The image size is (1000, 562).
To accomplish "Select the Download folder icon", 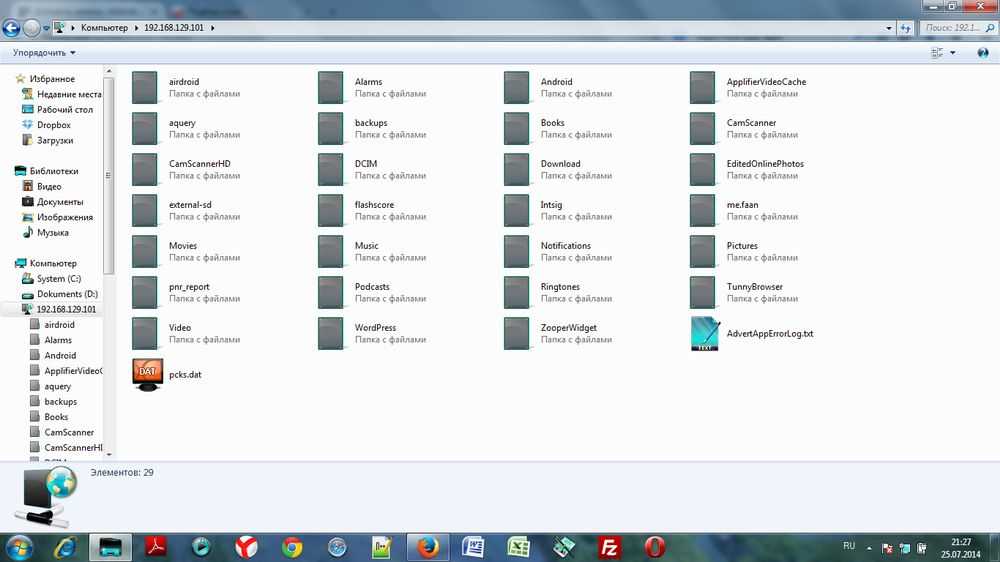I will (x=517, y=169).
